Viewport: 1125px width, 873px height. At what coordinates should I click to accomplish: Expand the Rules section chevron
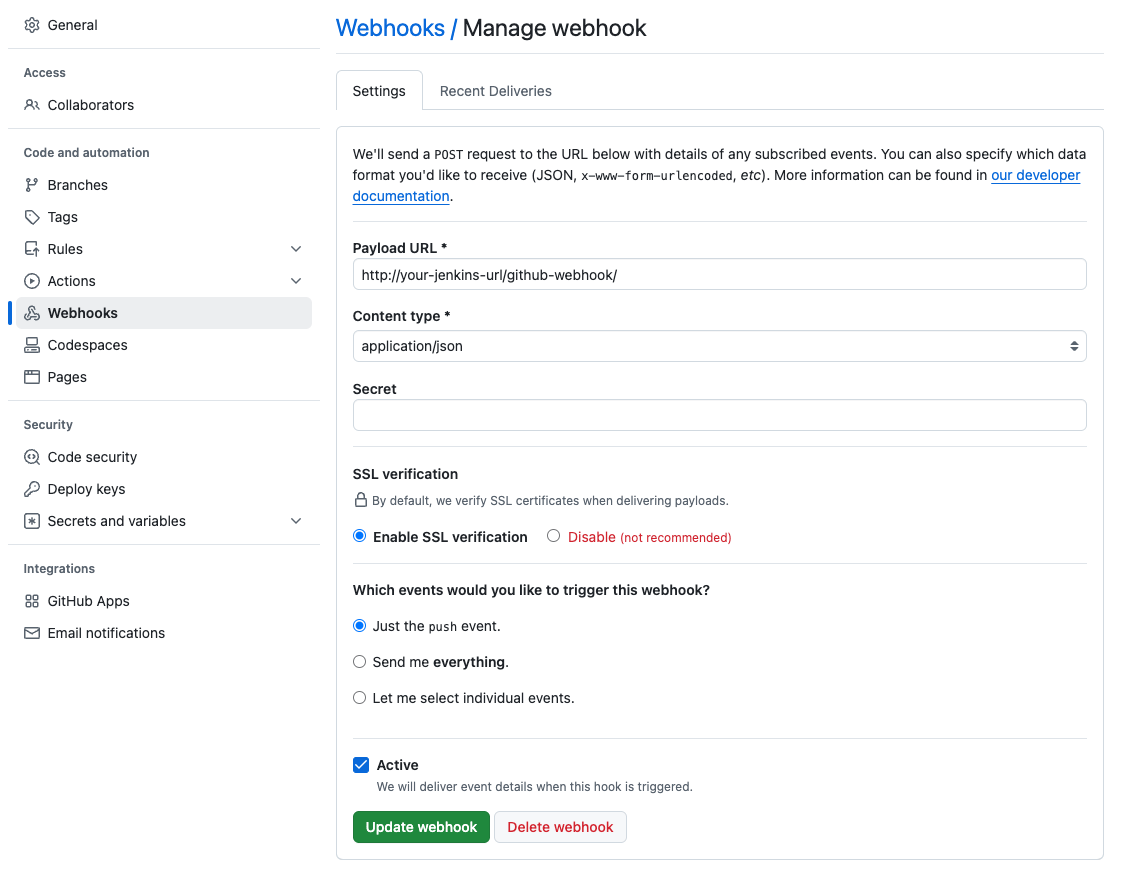[x=296, y=249]
